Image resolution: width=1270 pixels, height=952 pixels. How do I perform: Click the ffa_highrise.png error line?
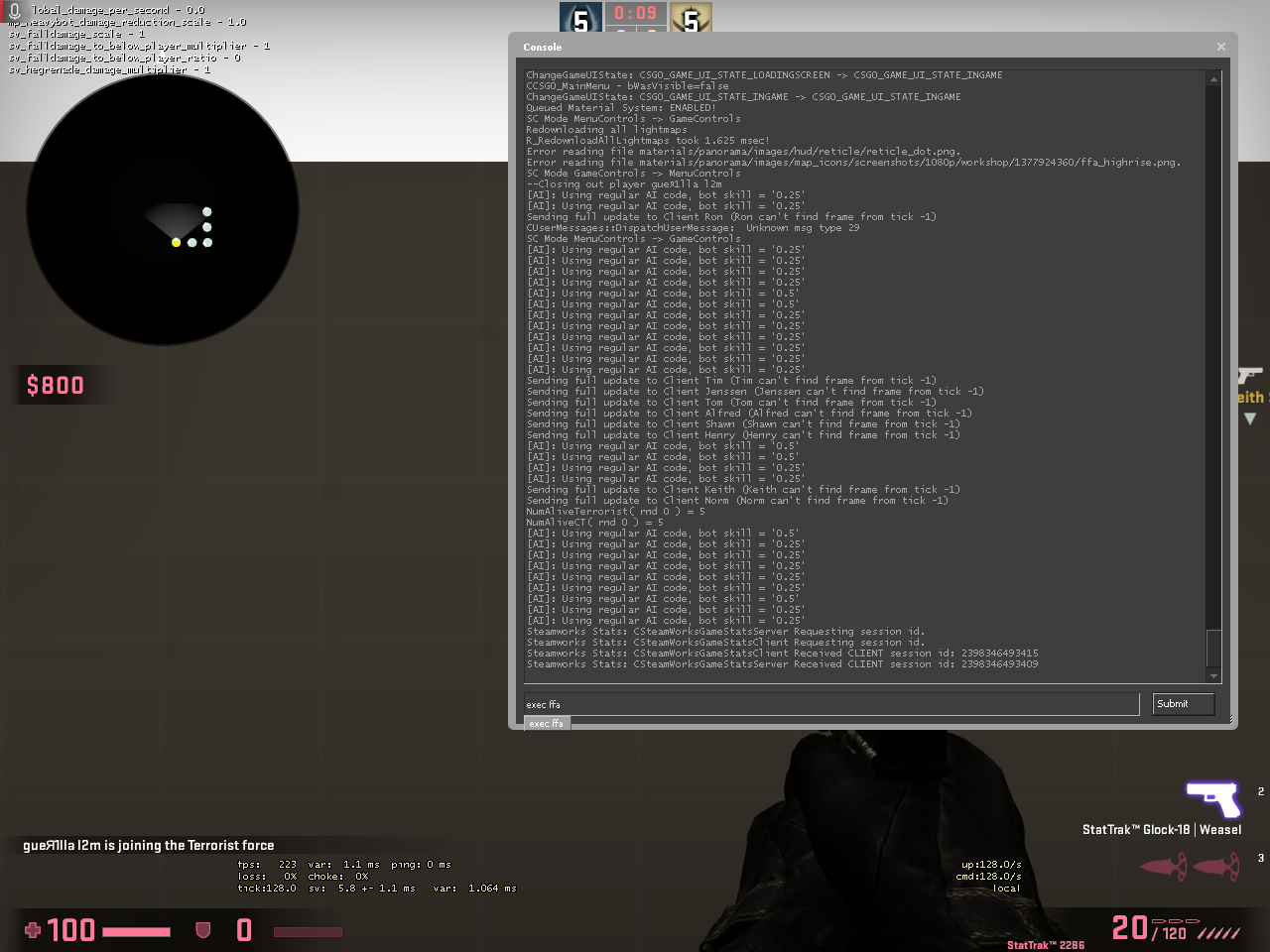coord(853,163)
